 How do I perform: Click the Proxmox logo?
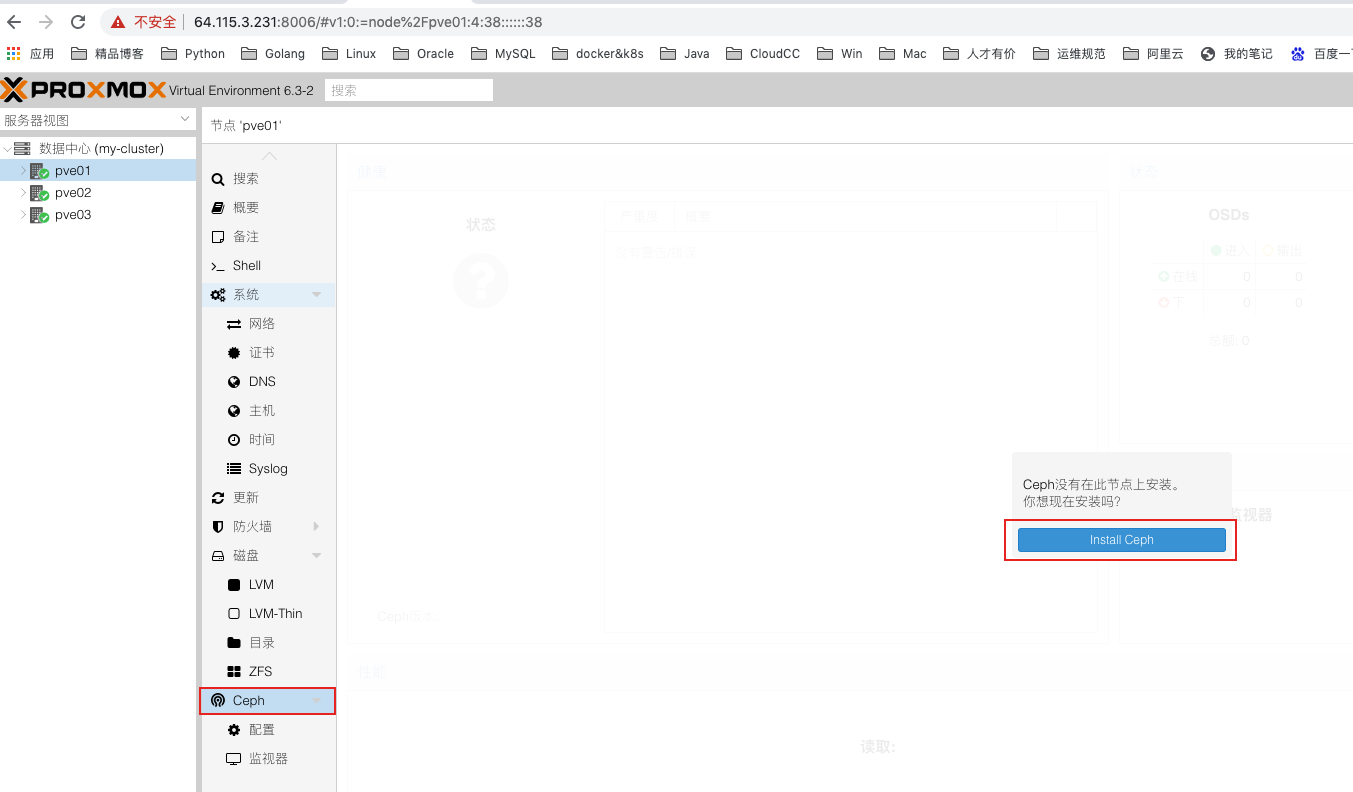83,90
